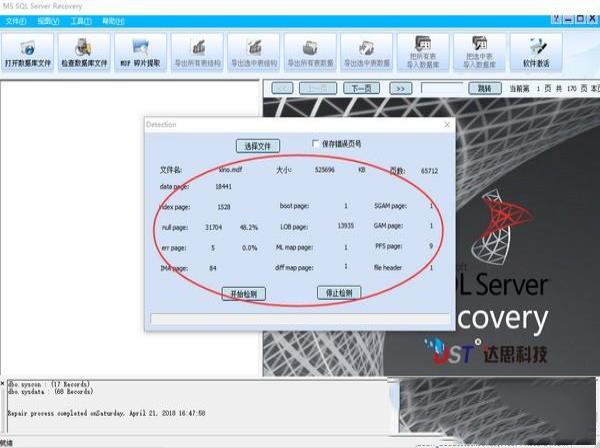The width and height of the screenshot is (600, 448).
Task: Choose 导出选中表数据 export selected table data
Action: pyautogui.click(x=367, y=52)
